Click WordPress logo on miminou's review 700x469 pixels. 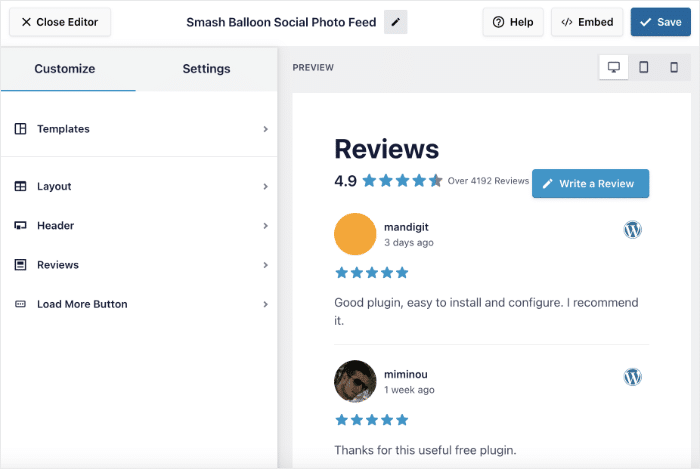pos(633,377)
